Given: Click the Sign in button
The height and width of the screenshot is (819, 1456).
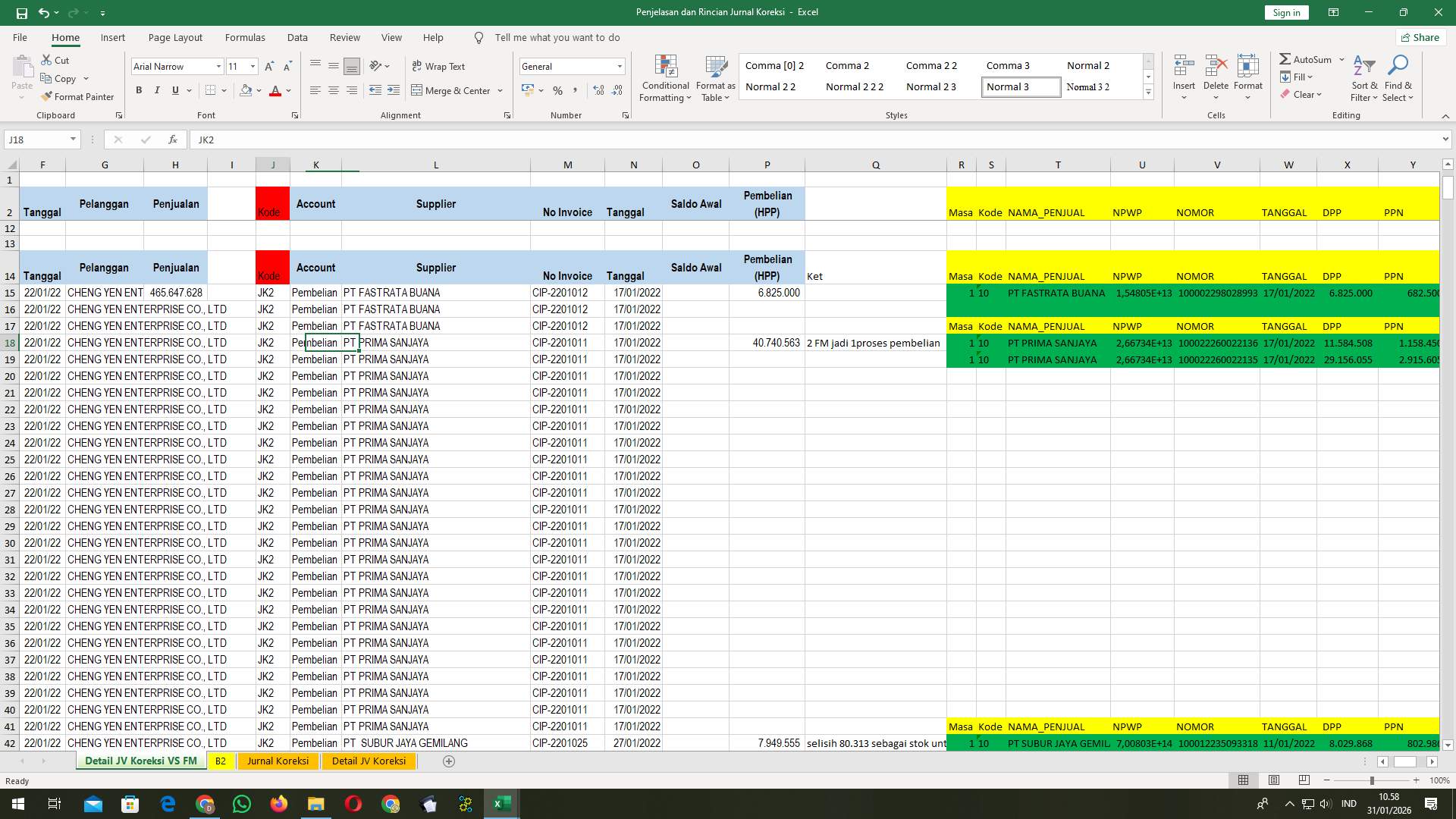Looking at the screenshot, I should pos(1285,12).
